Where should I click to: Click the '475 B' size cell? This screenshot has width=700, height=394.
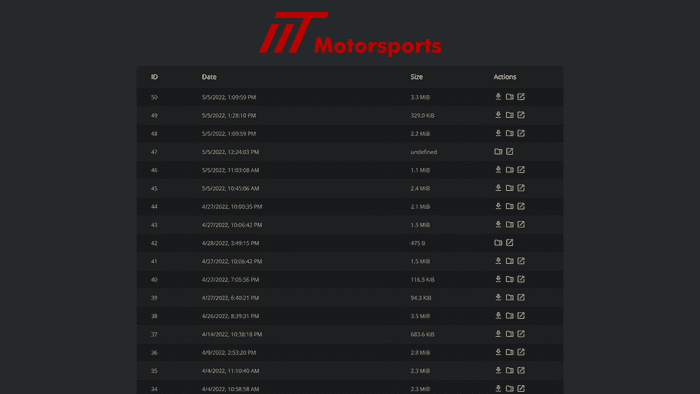coord(418,243)
